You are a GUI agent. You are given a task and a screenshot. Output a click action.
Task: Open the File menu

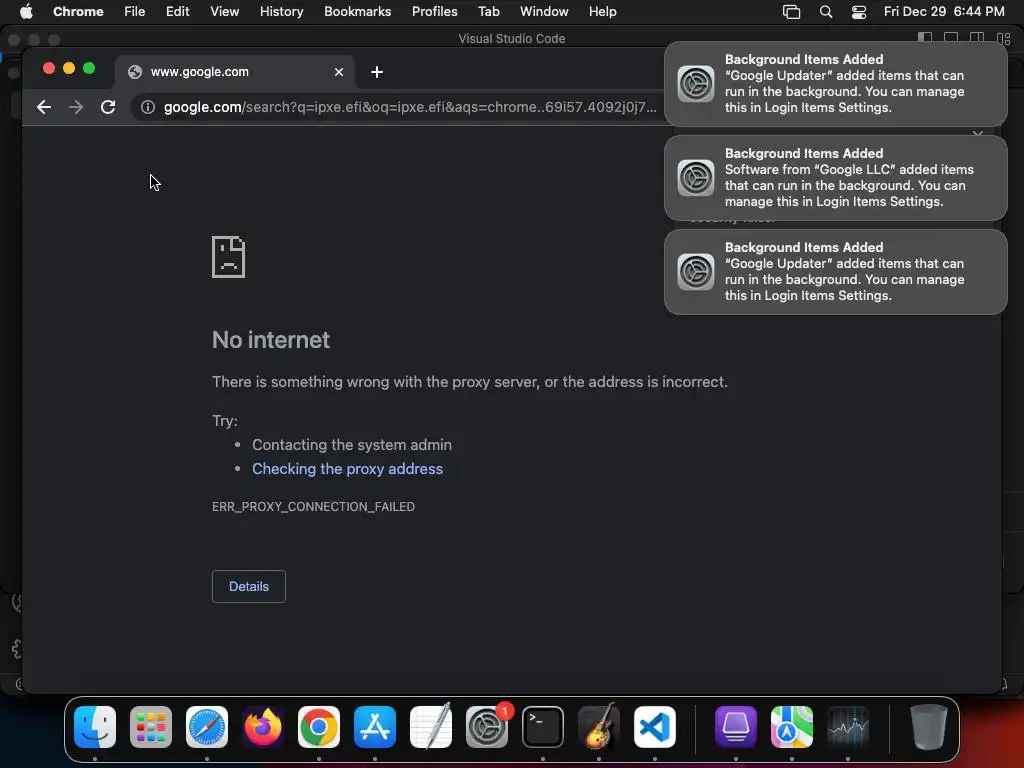[x=135, y=12]
